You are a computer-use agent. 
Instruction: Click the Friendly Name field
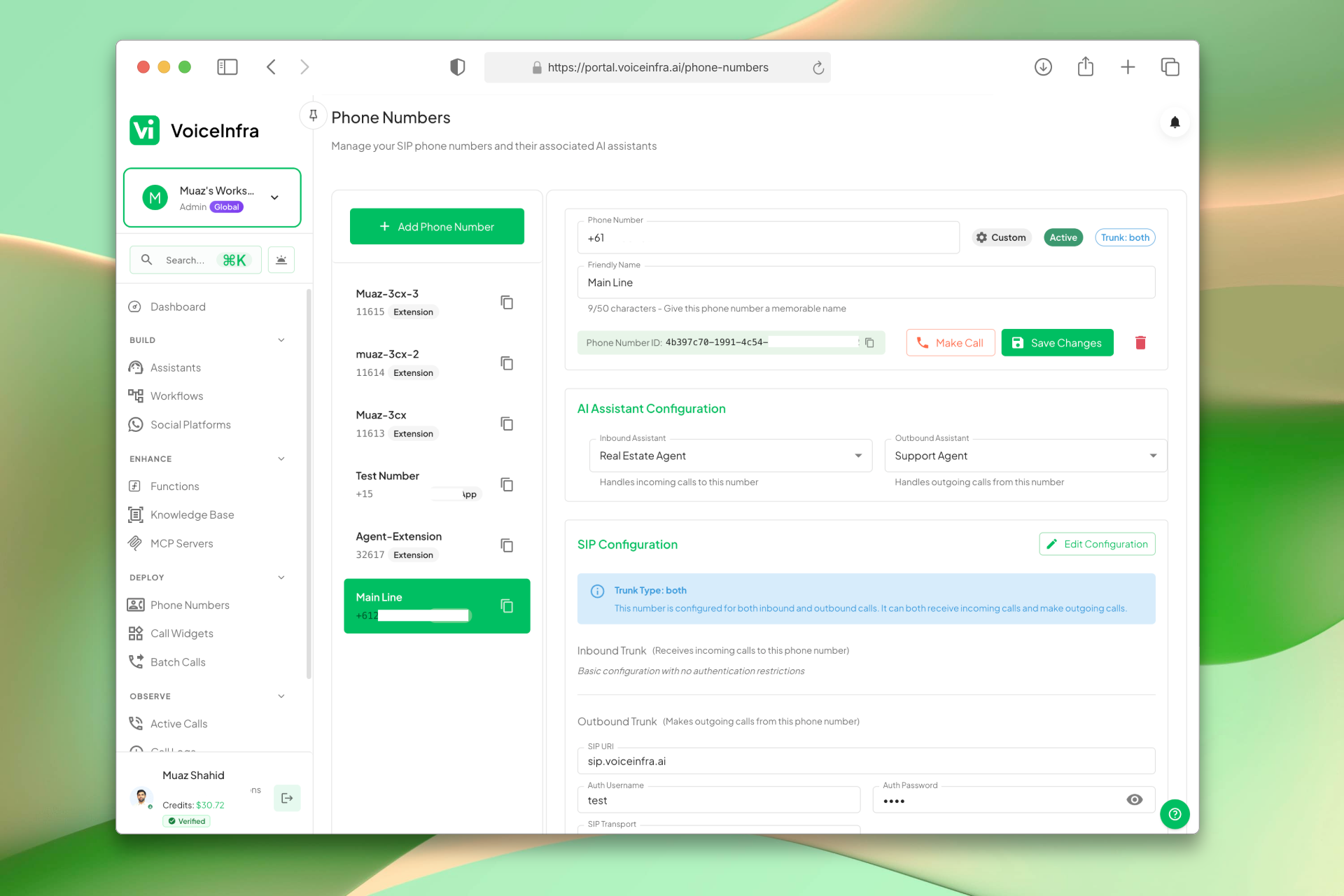[x=866, y=283]
